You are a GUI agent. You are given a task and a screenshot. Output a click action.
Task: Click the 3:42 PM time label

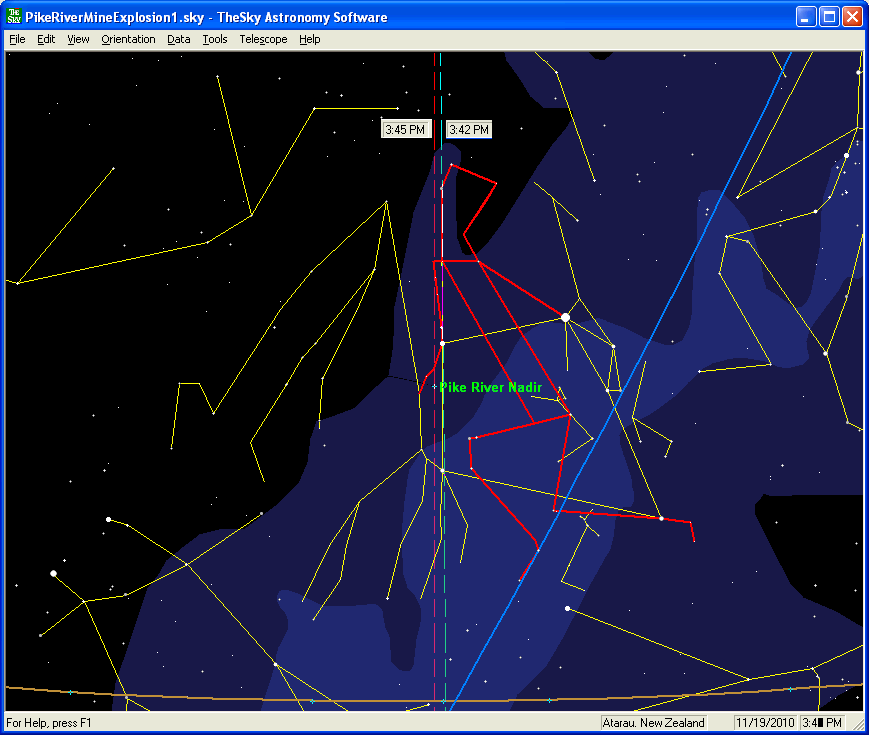pos(468,130)
